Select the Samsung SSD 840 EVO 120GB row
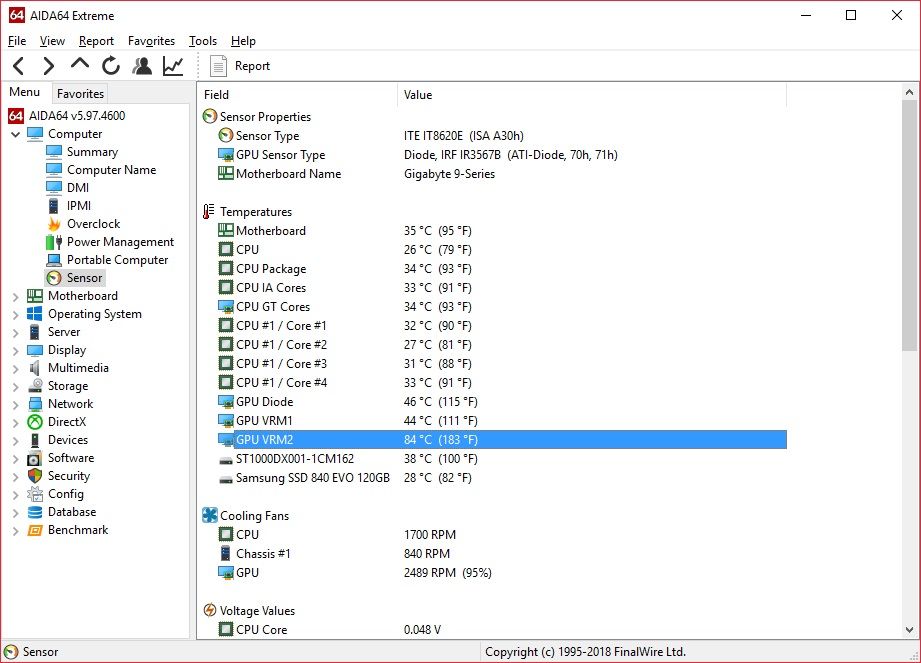The image size is (921, 663). 502,478
